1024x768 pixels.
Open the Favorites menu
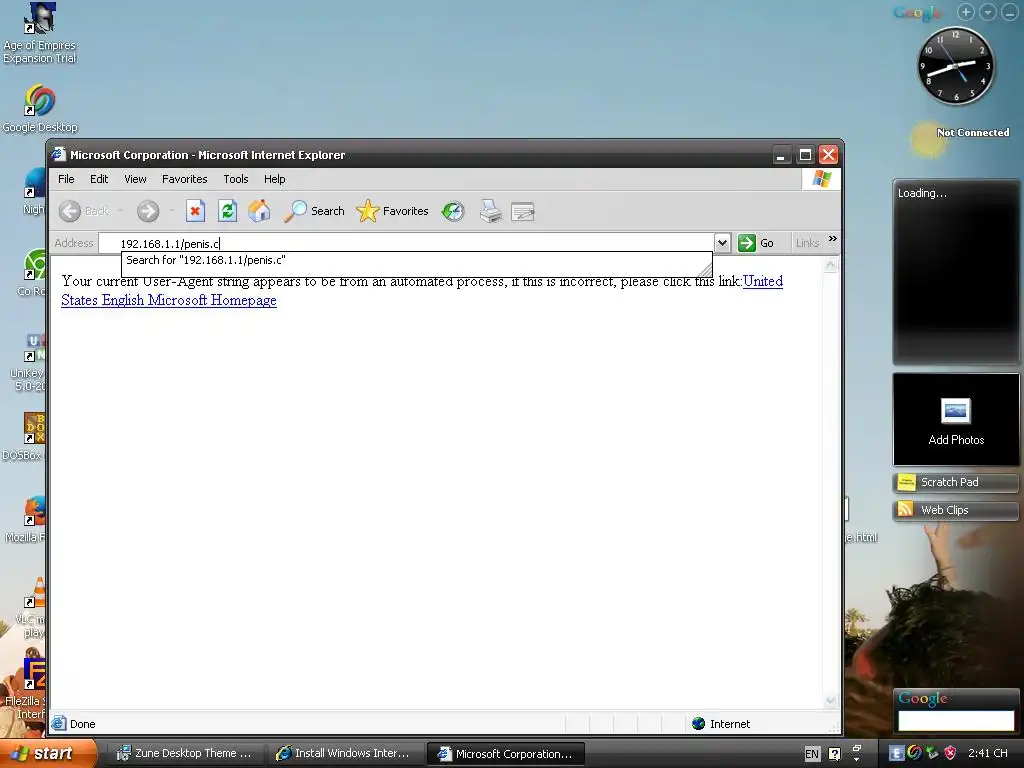tap(185, 179)
